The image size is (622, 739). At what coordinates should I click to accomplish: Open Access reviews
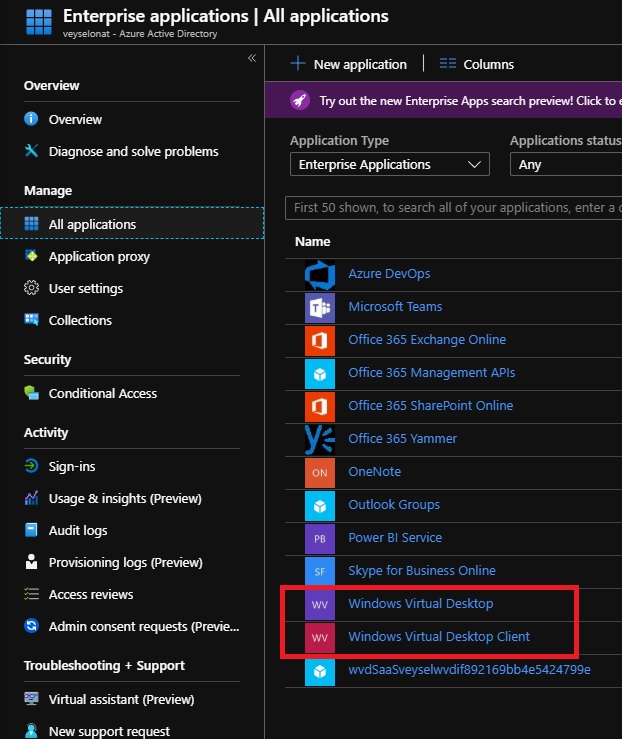click(x=91, y=595)
